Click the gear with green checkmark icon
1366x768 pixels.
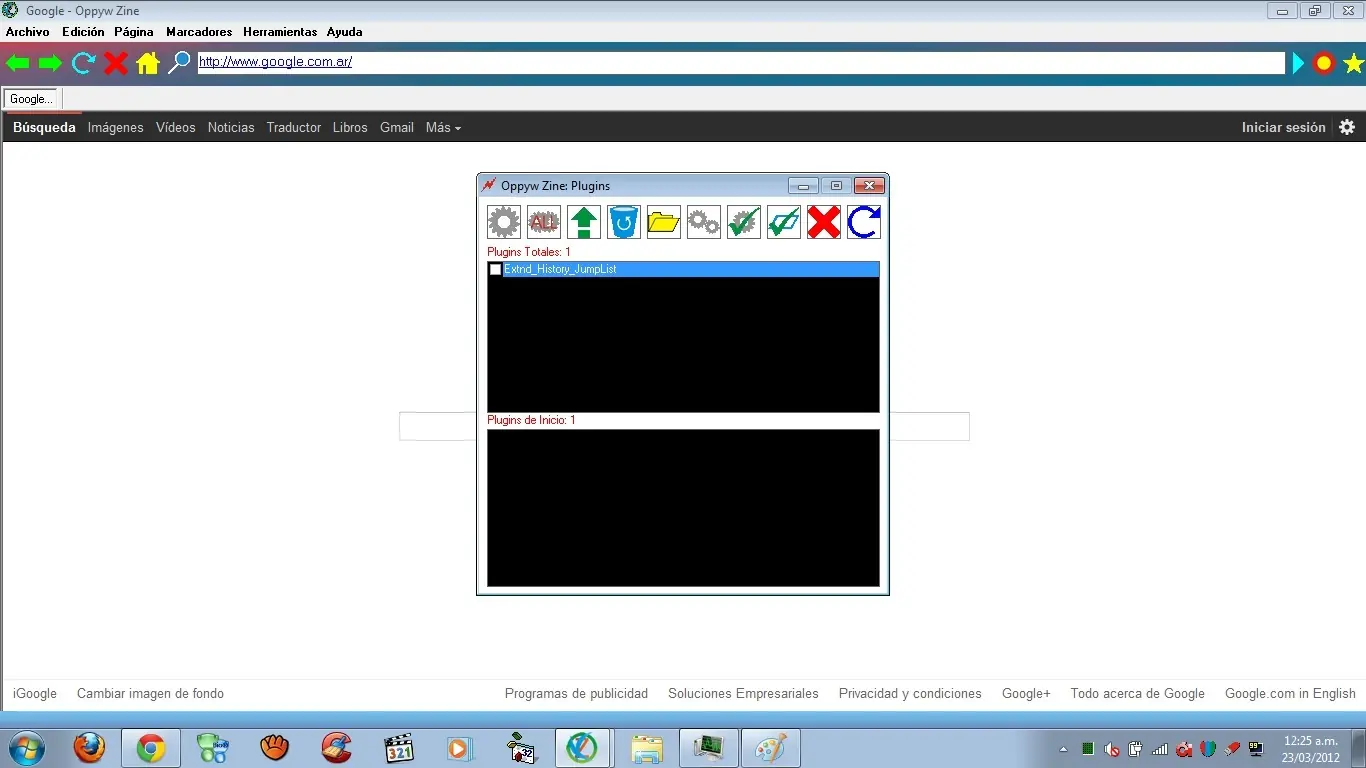(x=744, y=222)
